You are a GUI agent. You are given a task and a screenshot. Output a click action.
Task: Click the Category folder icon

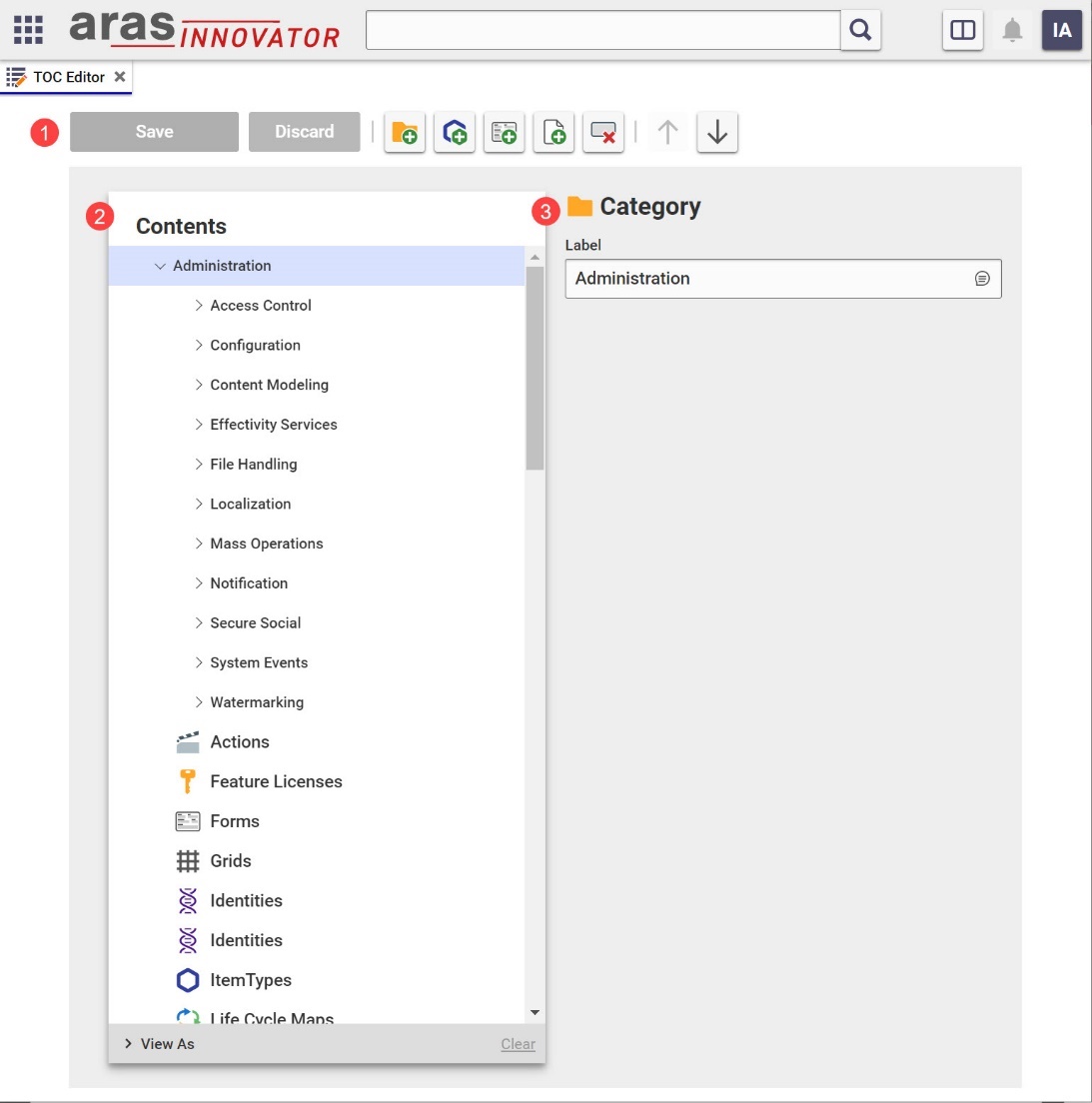[579, 206]
